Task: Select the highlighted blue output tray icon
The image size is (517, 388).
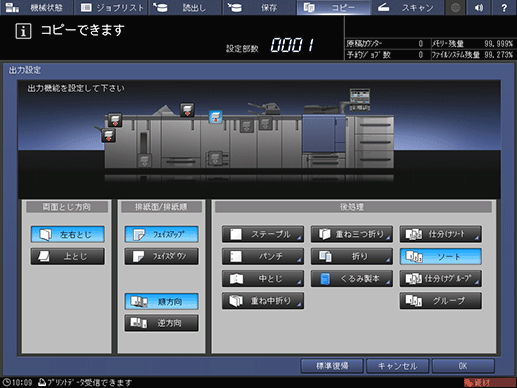Action: coord(215,117)
